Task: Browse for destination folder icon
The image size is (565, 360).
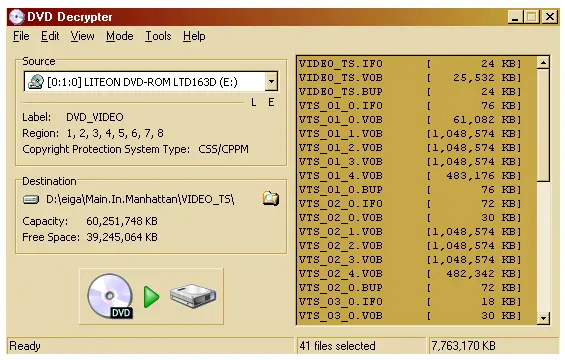Action: 271,199
